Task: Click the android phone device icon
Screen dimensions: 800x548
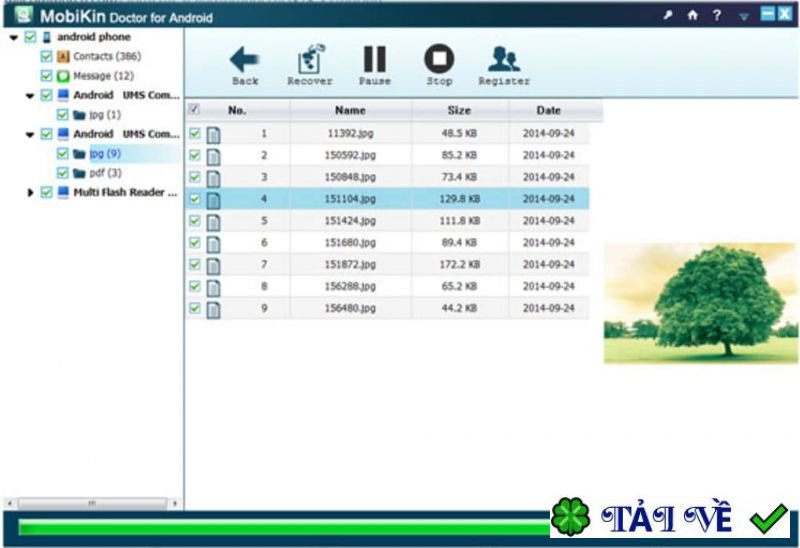Action: tap(47, 37)
